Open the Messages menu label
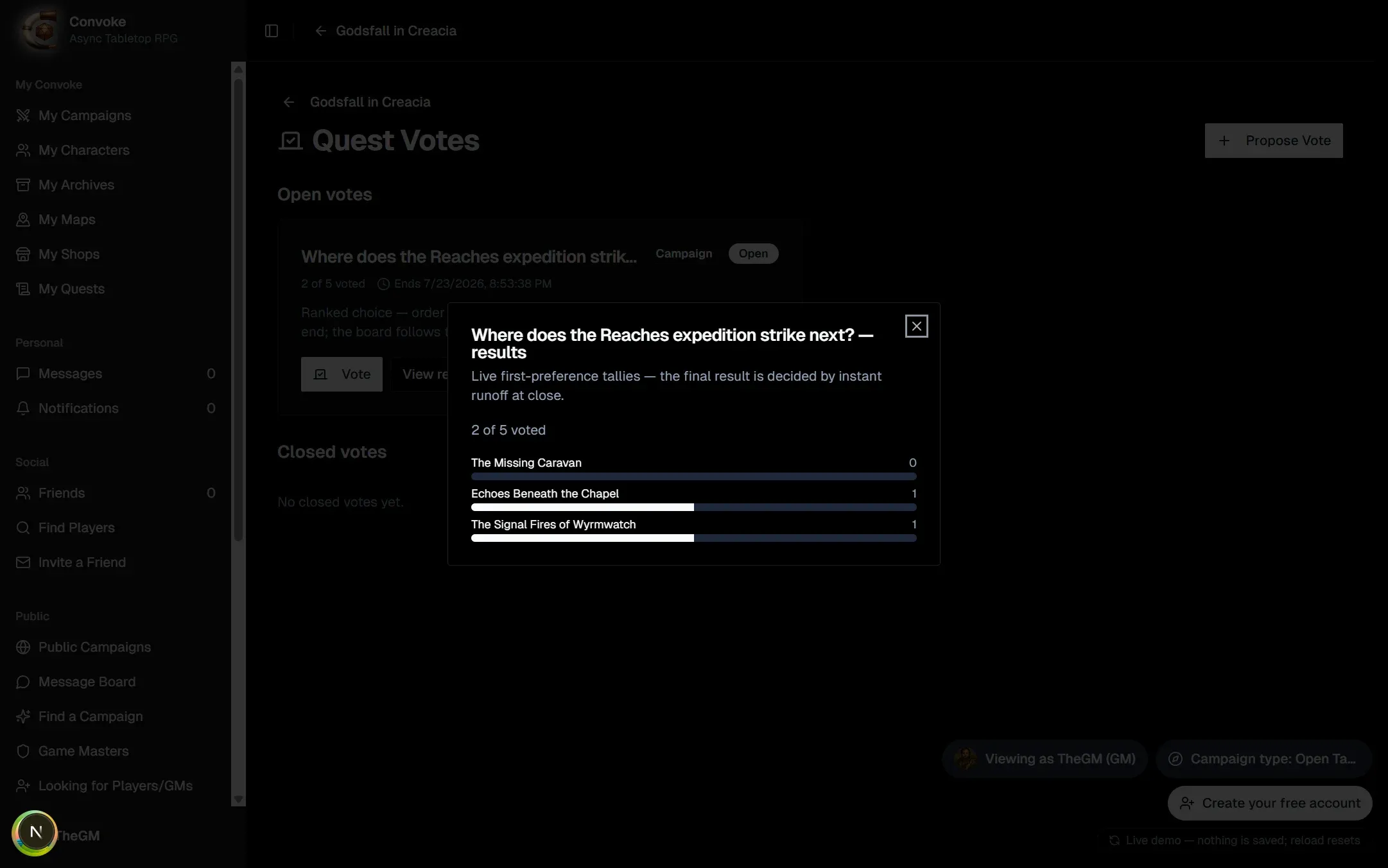 coord(70,374)
